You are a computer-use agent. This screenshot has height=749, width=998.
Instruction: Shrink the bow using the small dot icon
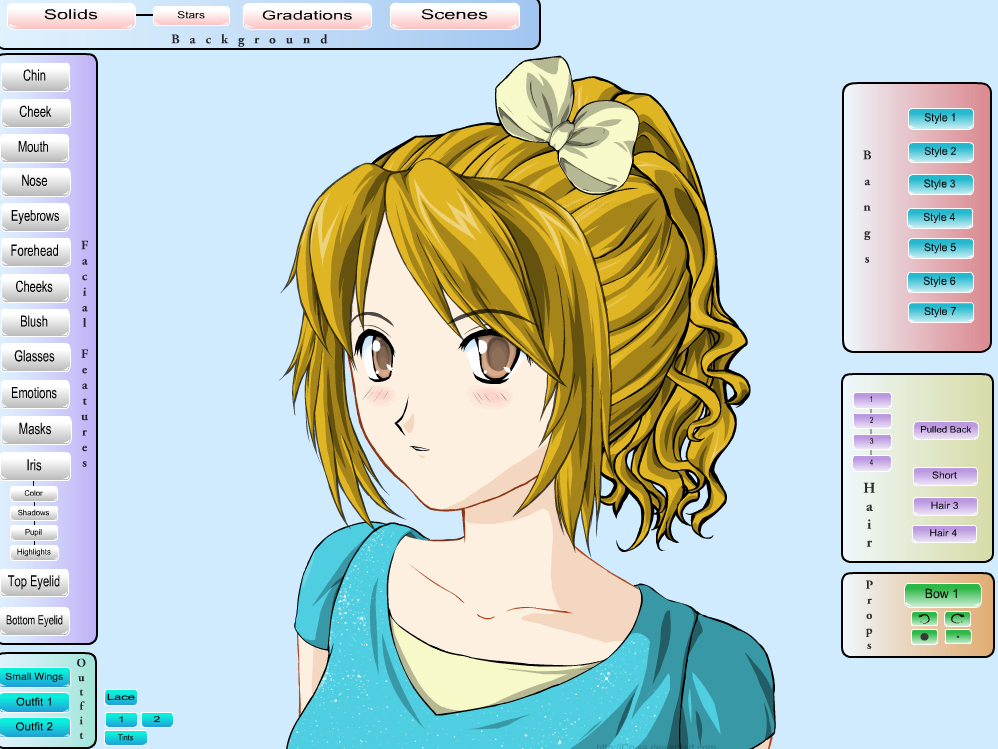(x=957, y=636)
